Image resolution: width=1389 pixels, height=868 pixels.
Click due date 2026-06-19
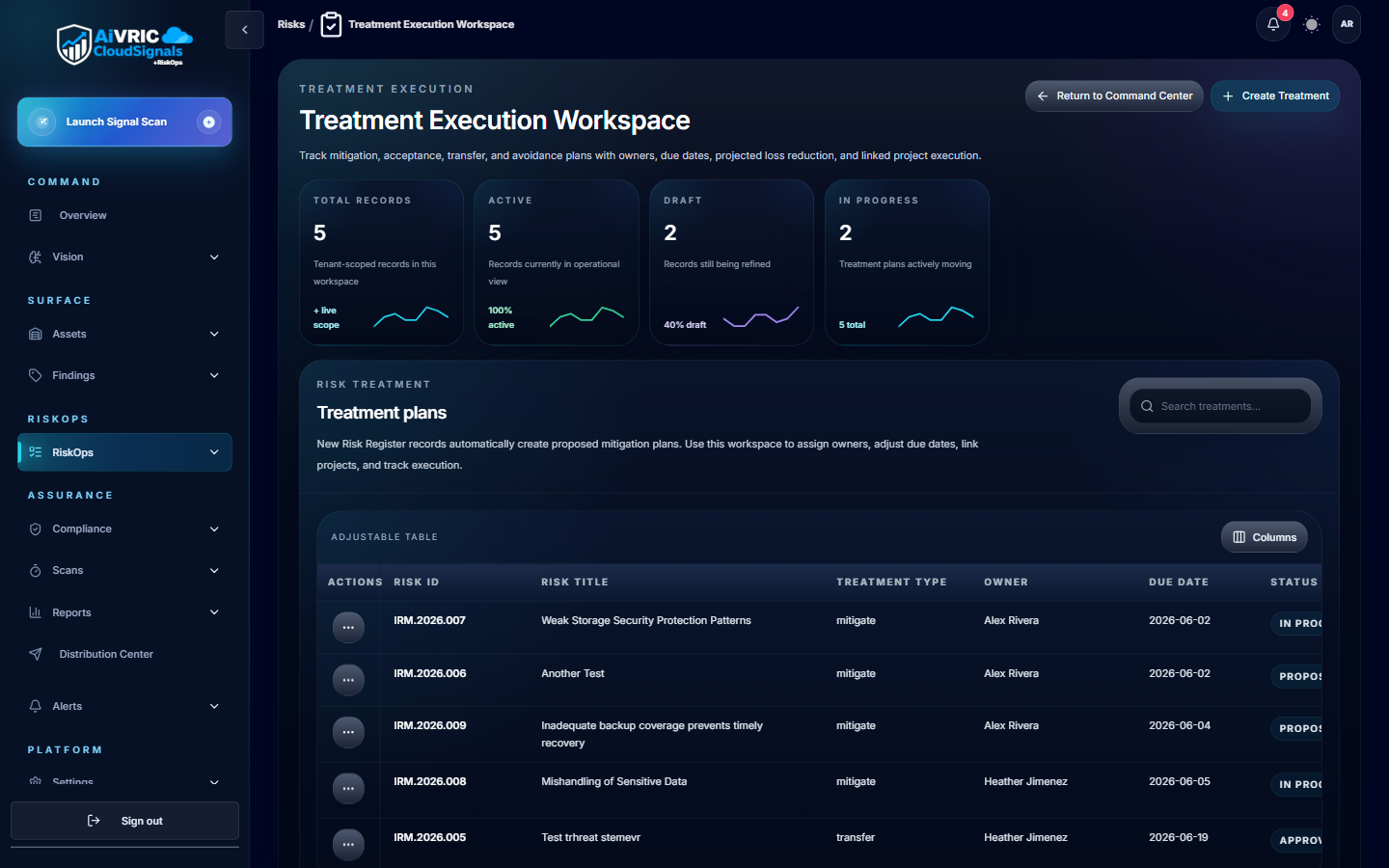(x=1179, y=837)
